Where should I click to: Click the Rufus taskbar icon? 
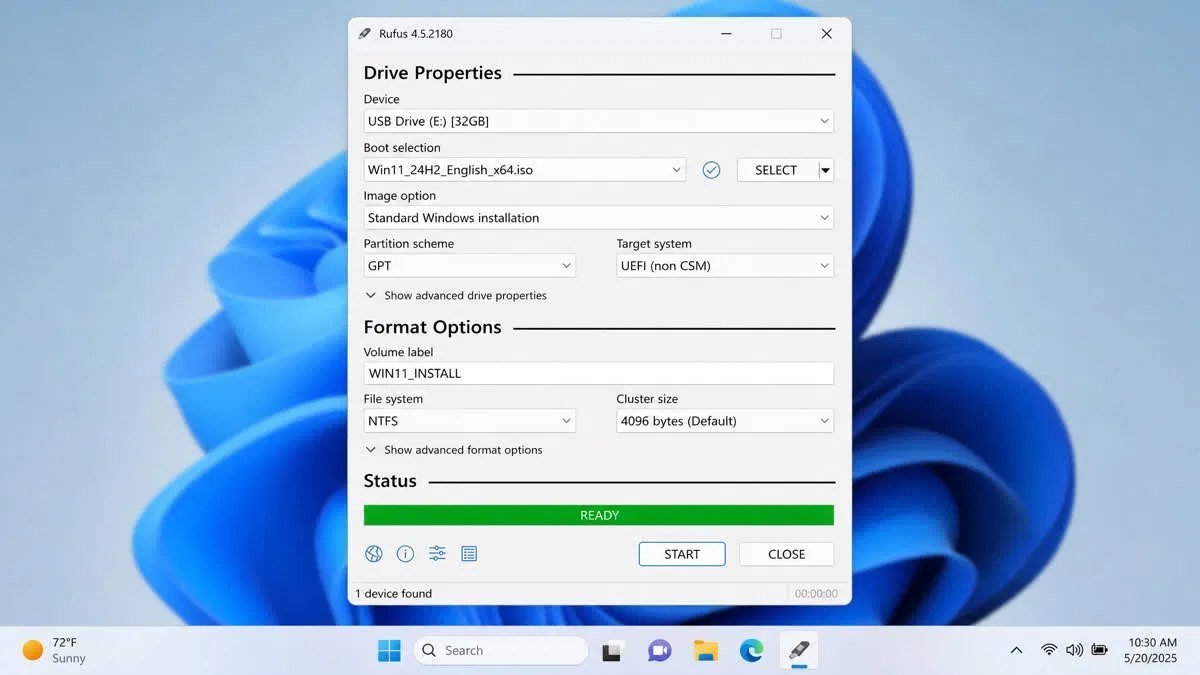coord(798,651)
